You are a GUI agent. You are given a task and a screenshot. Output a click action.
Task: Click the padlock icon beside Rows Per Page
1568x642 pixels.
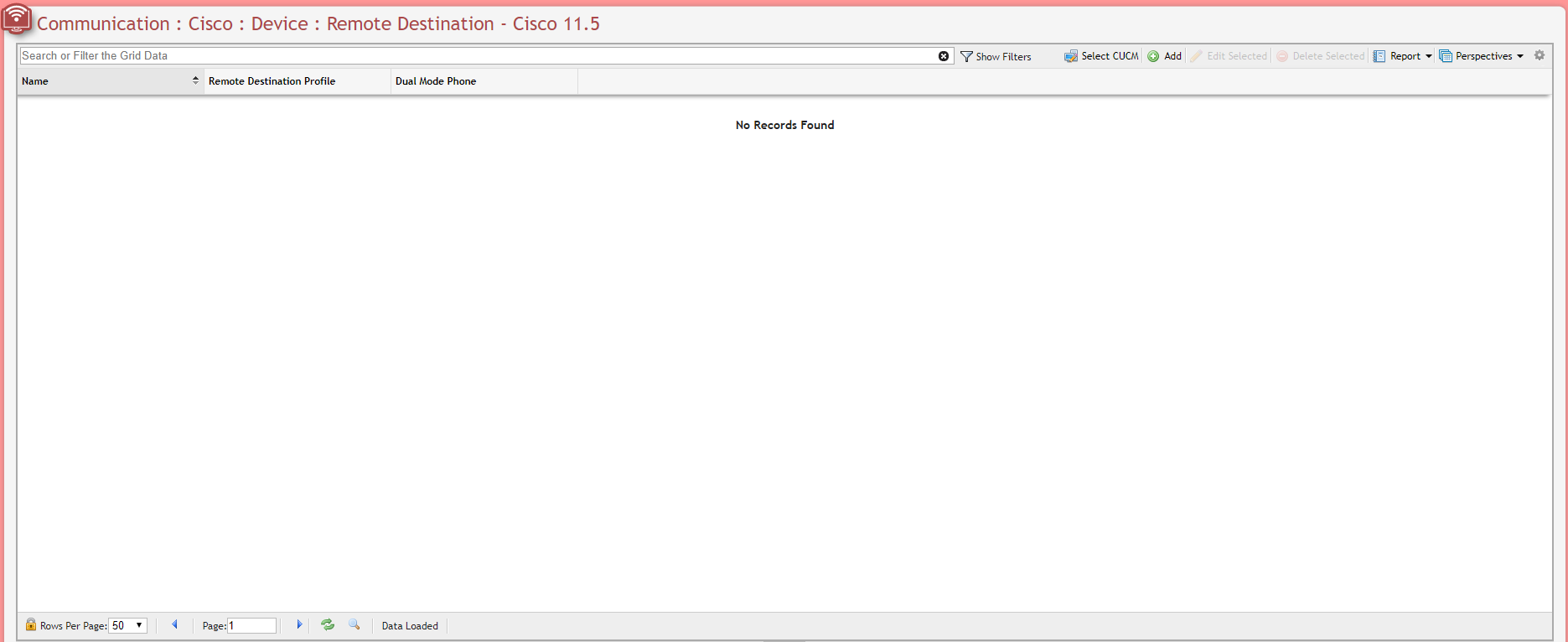(31, 624)
